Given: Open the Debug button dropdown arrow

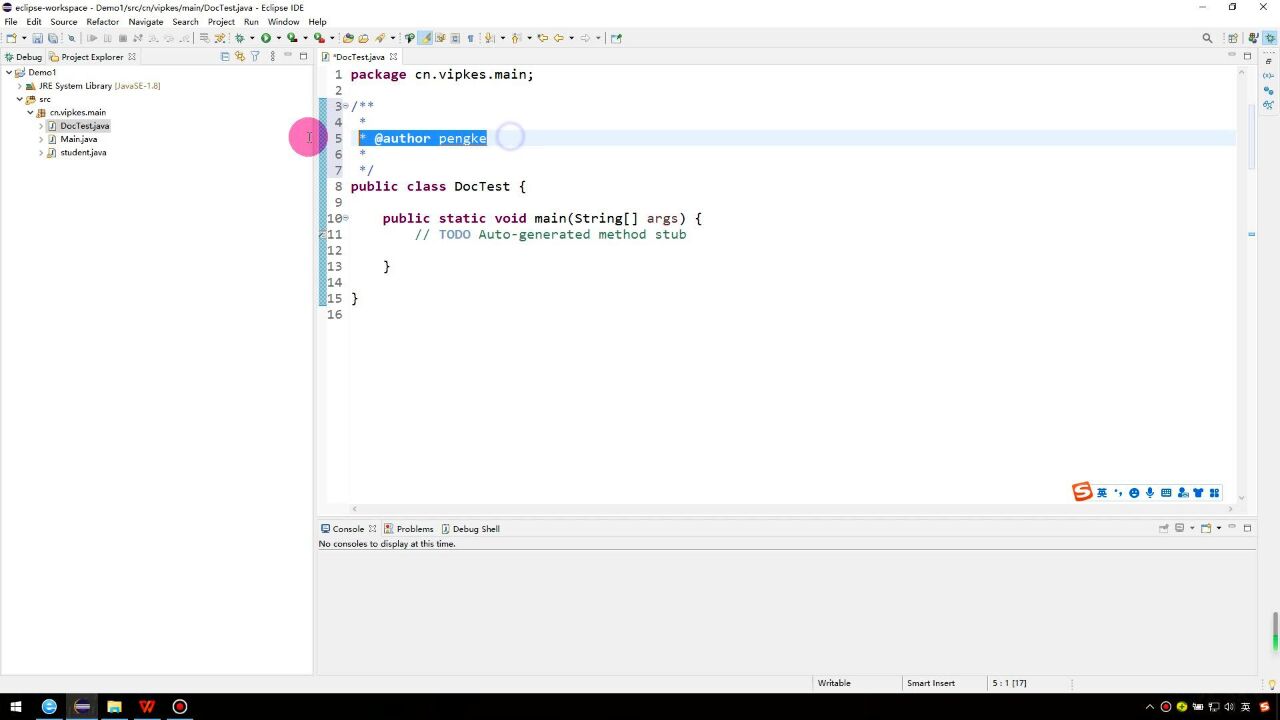Looking at the screenshot, I should click(x=252, y=38).
